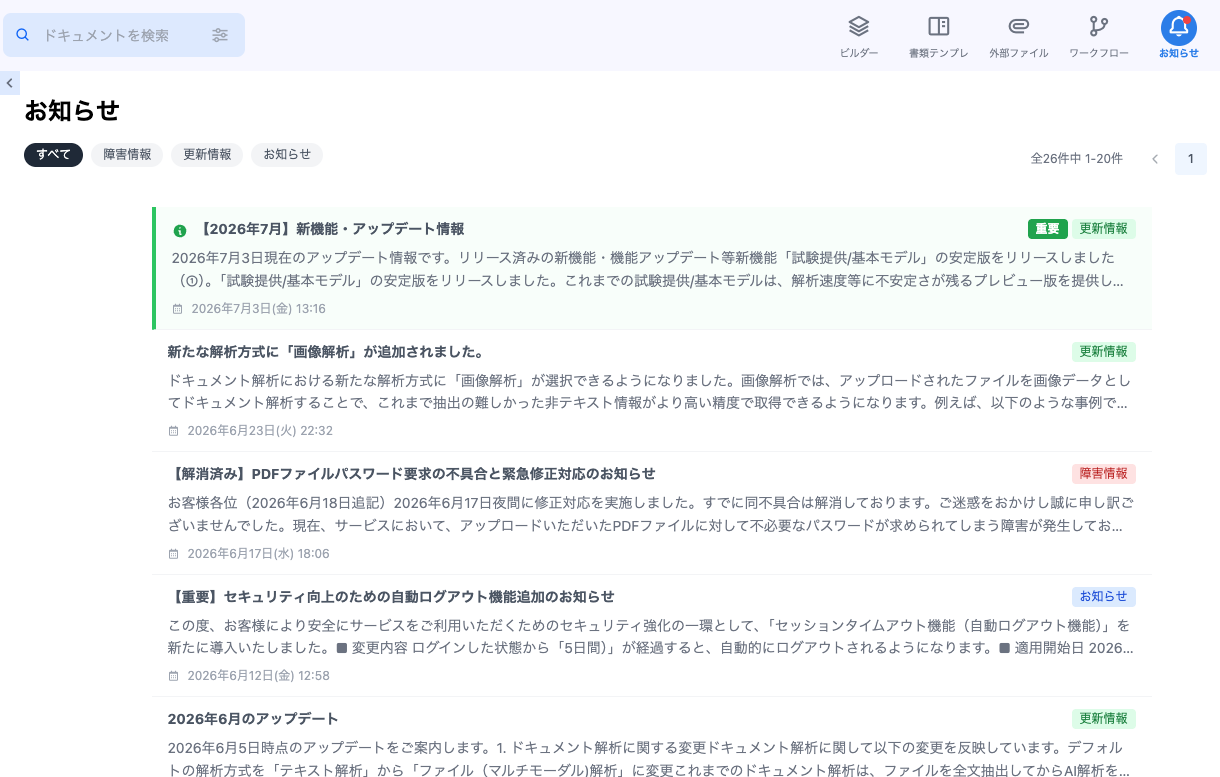Open 新たな解析方式に「画像解析」が追加されました notice
Viewport: 1220px width, 777px height.
pos(326,352)
